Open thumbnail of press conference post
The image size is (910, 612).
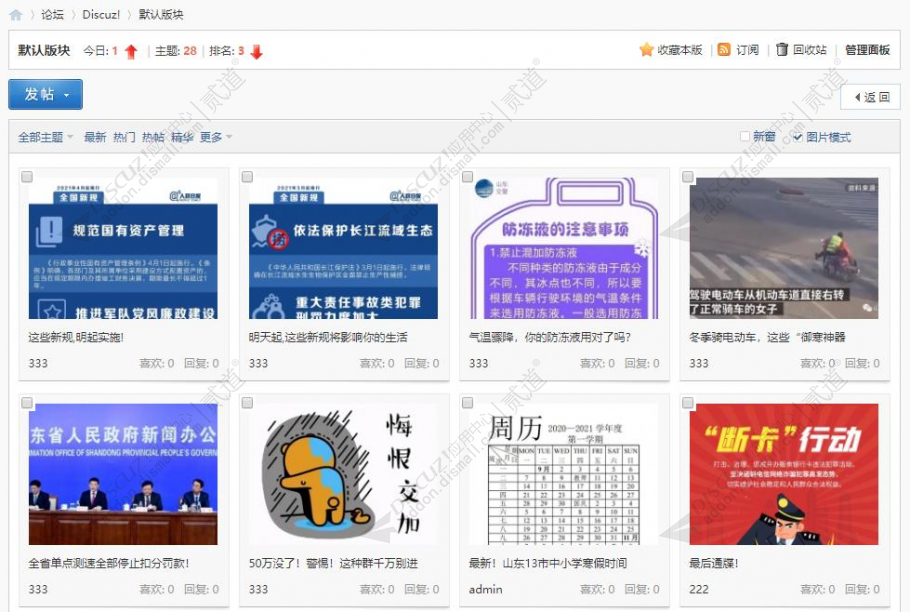click(123, 475)
